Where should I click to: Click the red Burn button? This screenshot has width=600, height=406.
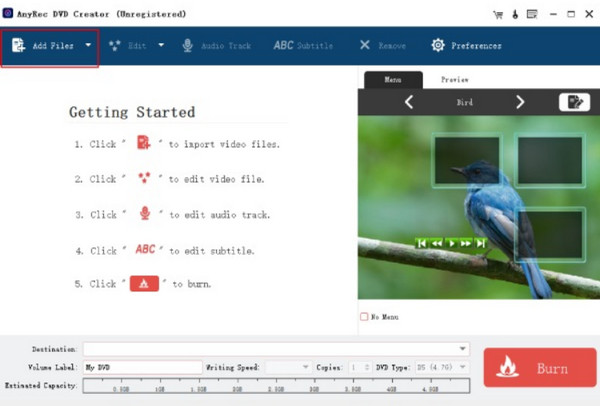point(540,367)
